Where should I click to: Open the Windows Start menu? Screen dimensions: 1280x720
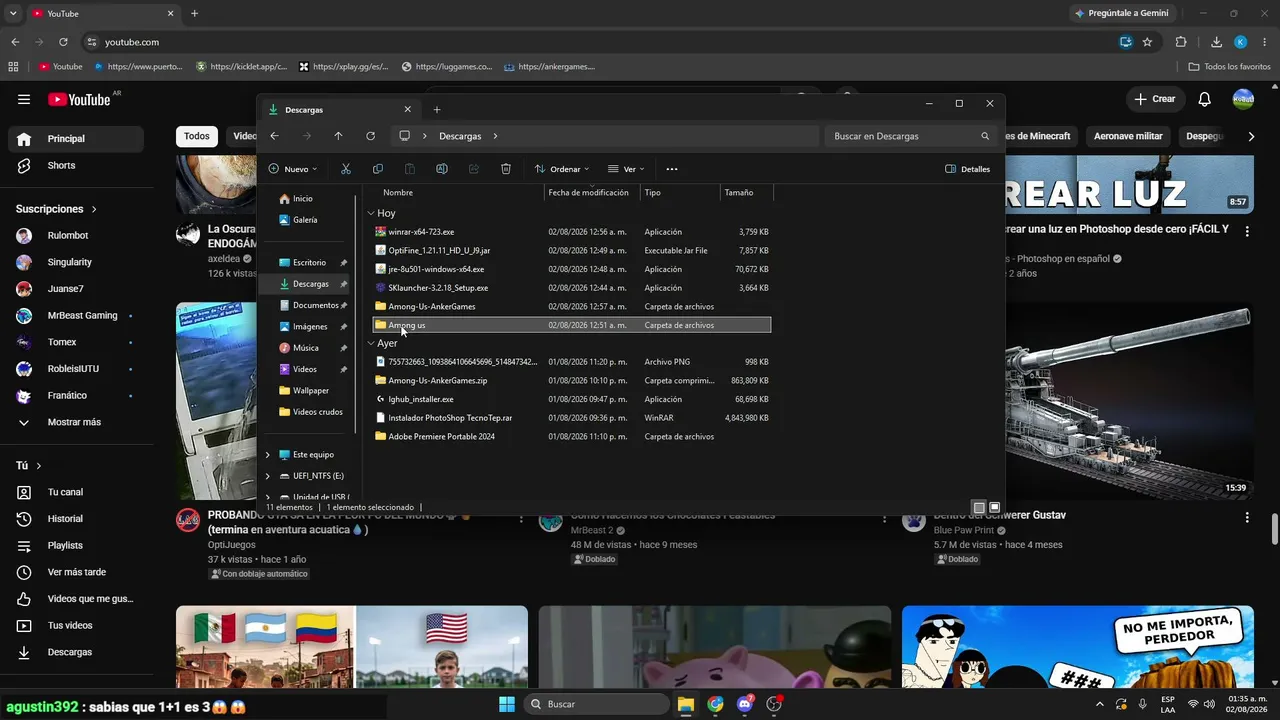[x=507, y=704]
